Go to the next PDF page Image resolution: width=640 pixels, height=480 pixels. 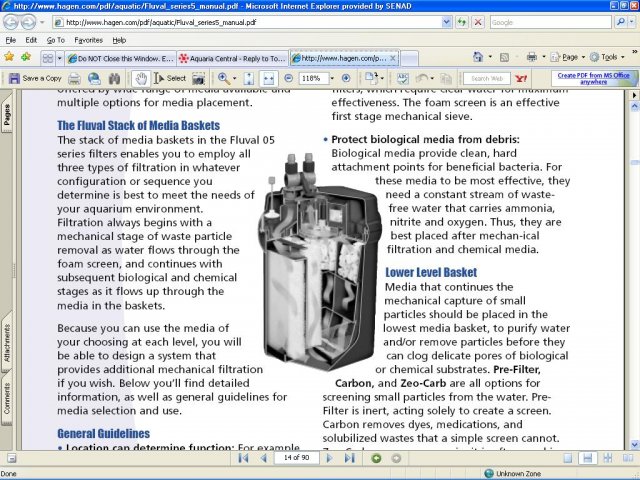pos(329,458)
